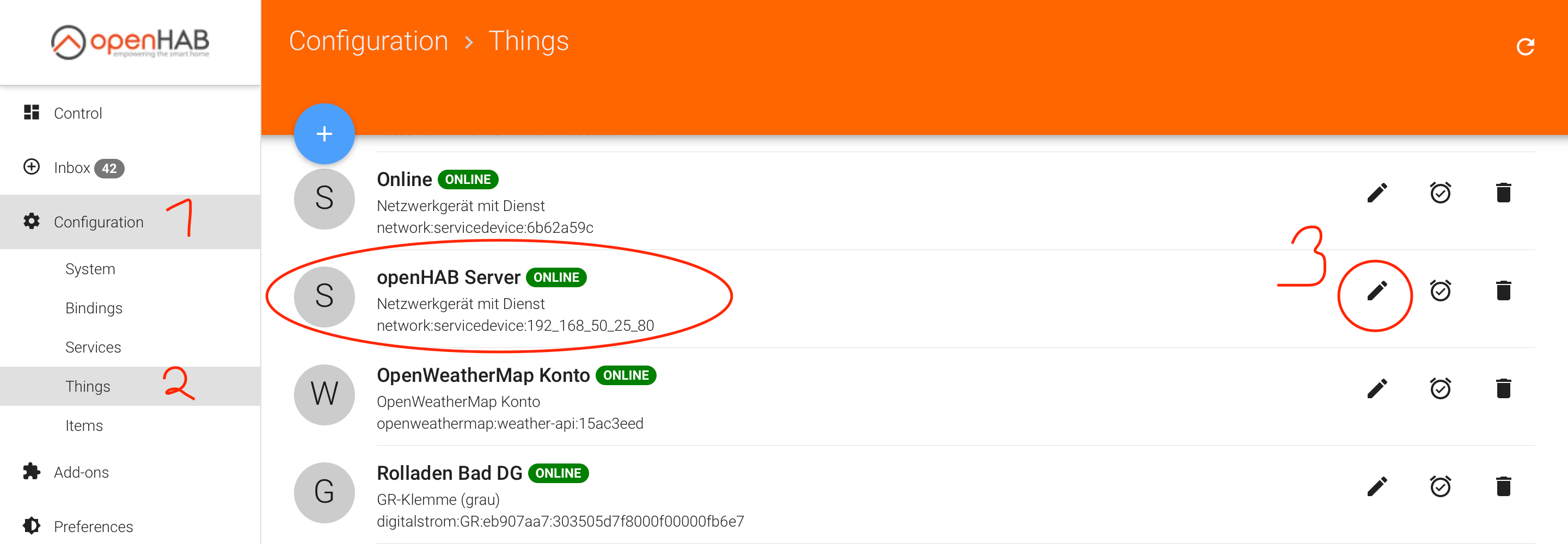Click the clock icon for OpenWeatherMap Konto
Screen dimensions: 1568x544
[1440, 389]
